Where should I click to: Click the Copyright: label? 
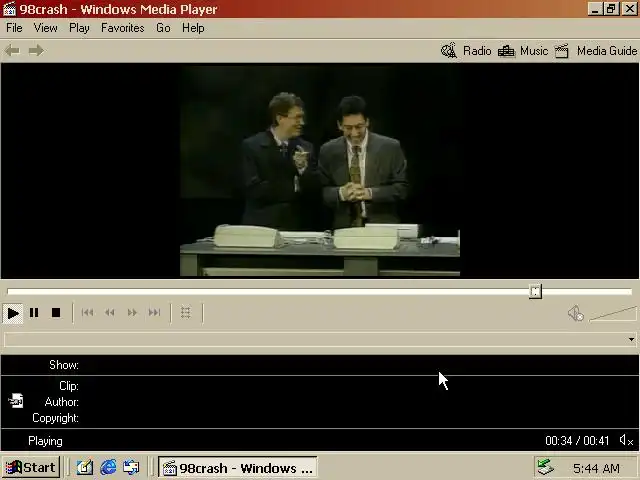[x=56, y=418]
